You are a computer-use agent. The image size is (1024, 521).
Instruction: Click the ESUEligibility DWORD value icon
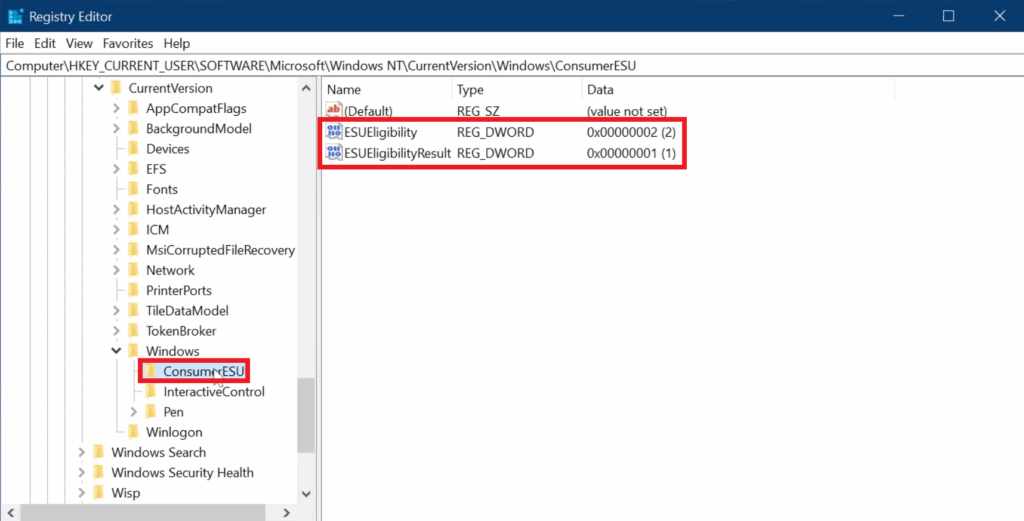(x=334, y=132)
